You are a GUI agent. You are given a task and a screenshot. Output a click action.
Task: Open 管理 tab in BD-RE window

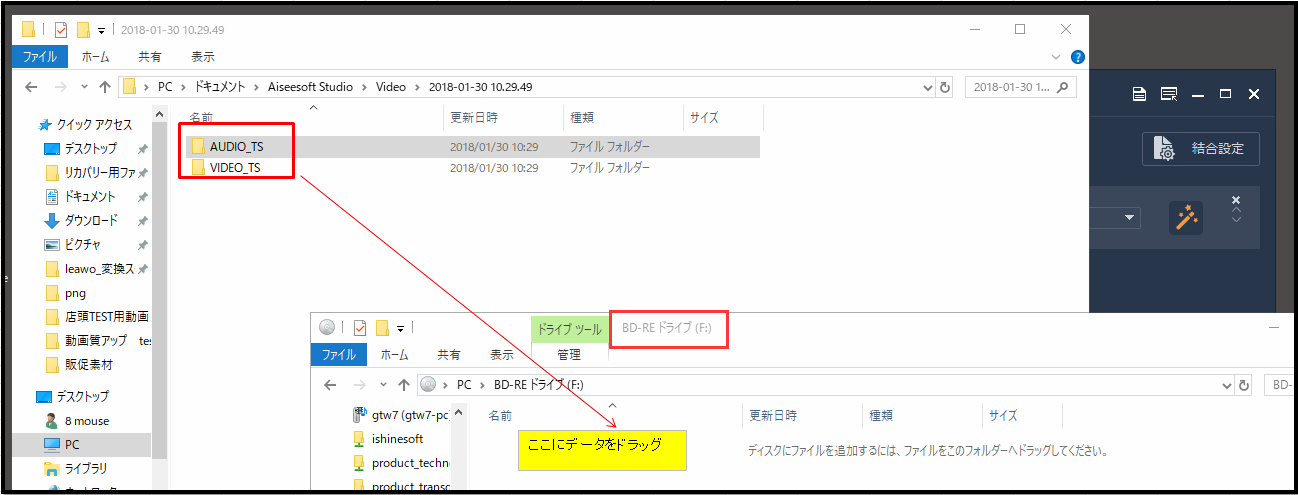point(569,355)
